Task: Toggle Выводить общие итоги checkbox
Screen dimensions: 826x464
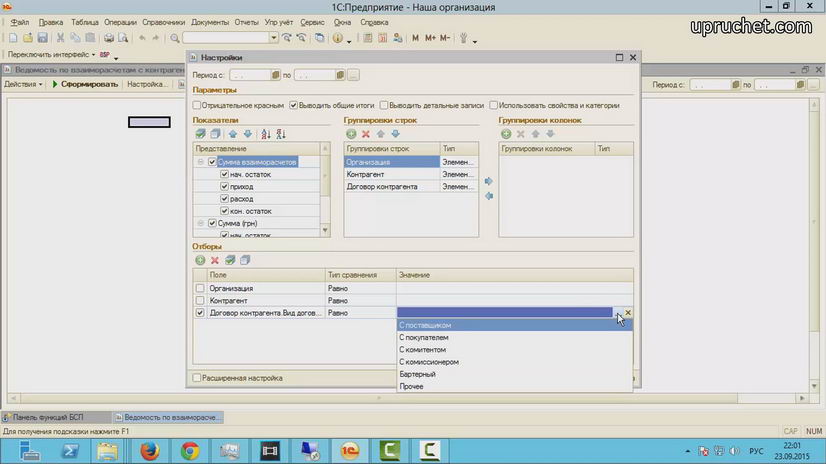Action: pos(293,105)
